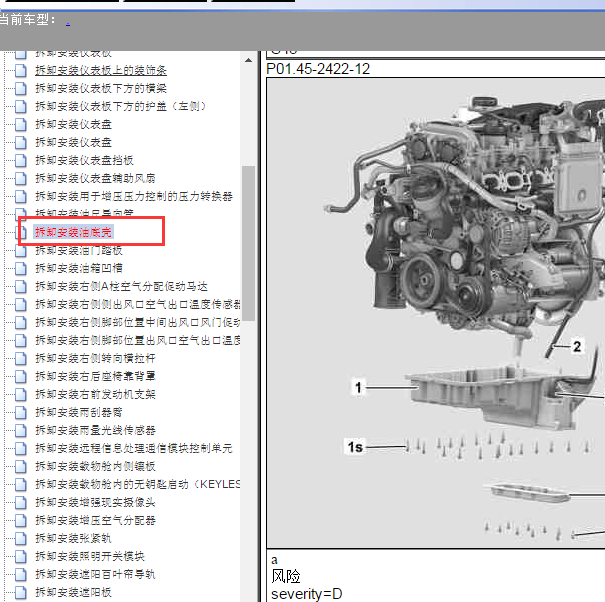Select 拆卸安装右侧侧出风口空气出口温度传感器 entry
Viewport: 605px width, 602px height.
pos(138,304)
